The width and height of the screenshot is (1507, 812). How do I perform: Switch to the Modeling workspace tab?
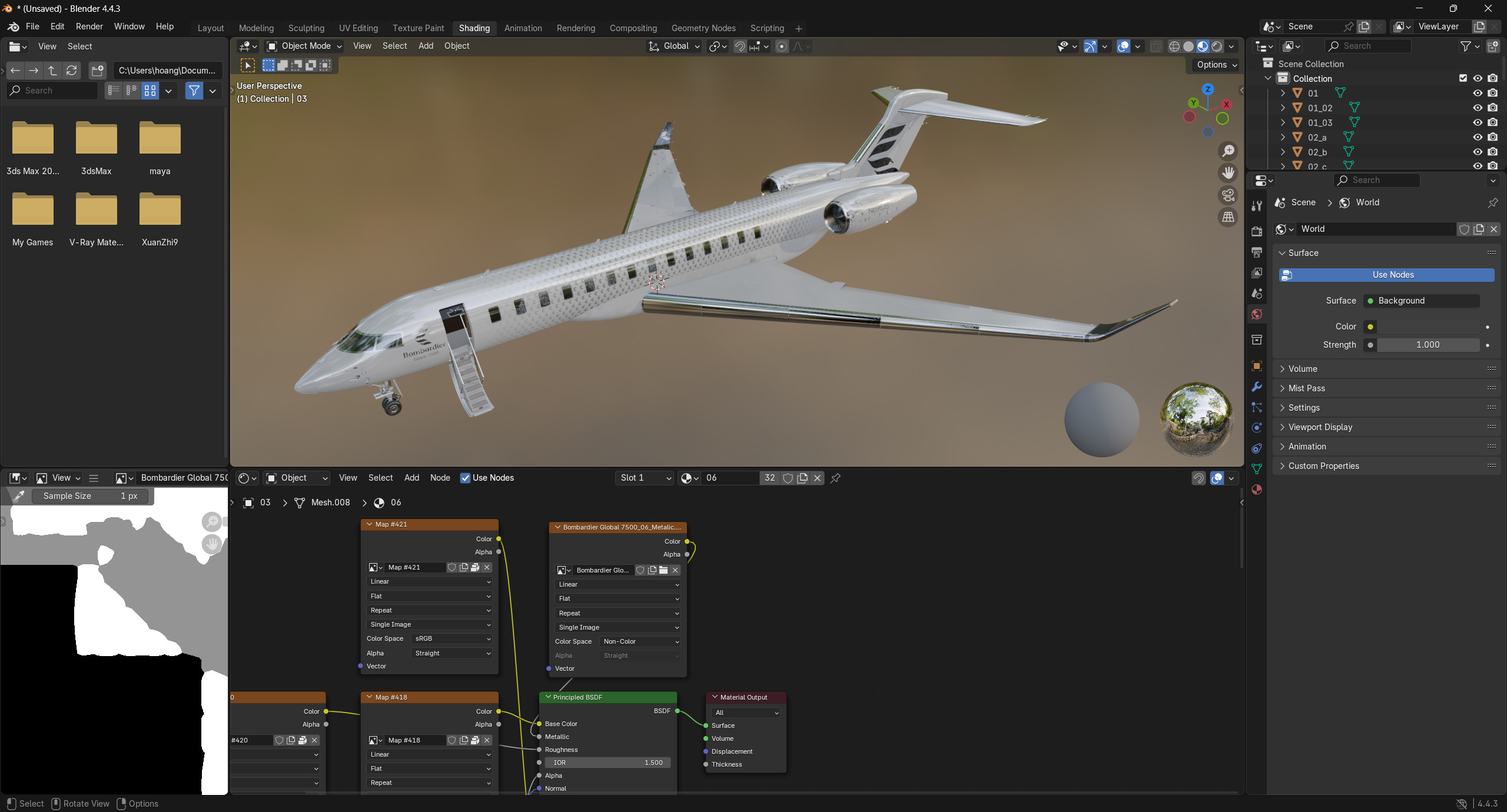(256, 28)
